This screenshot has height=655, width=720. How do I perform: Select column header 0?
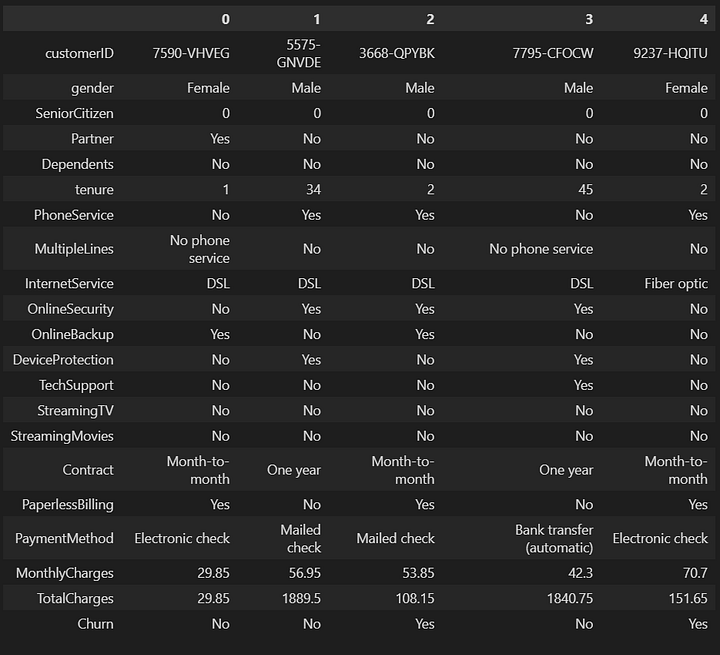point(225,19)
